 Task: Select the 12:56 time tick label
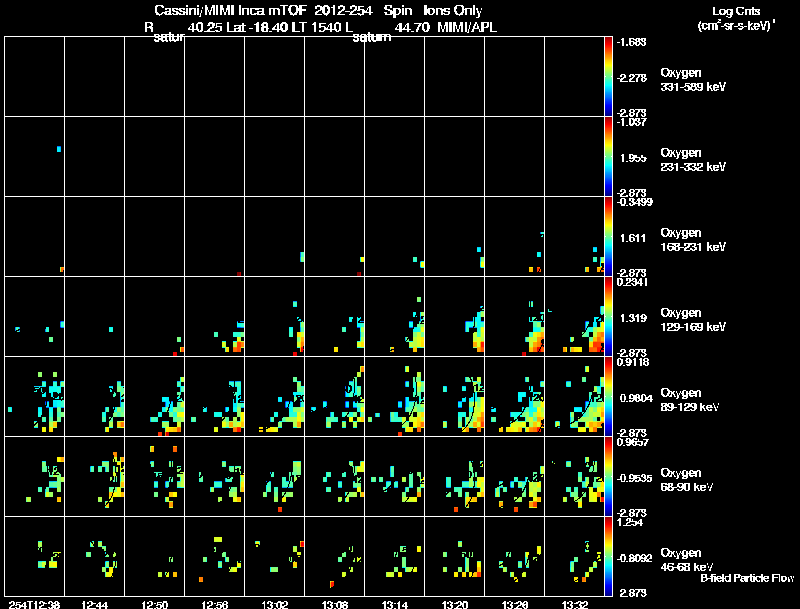coord(214,604)
